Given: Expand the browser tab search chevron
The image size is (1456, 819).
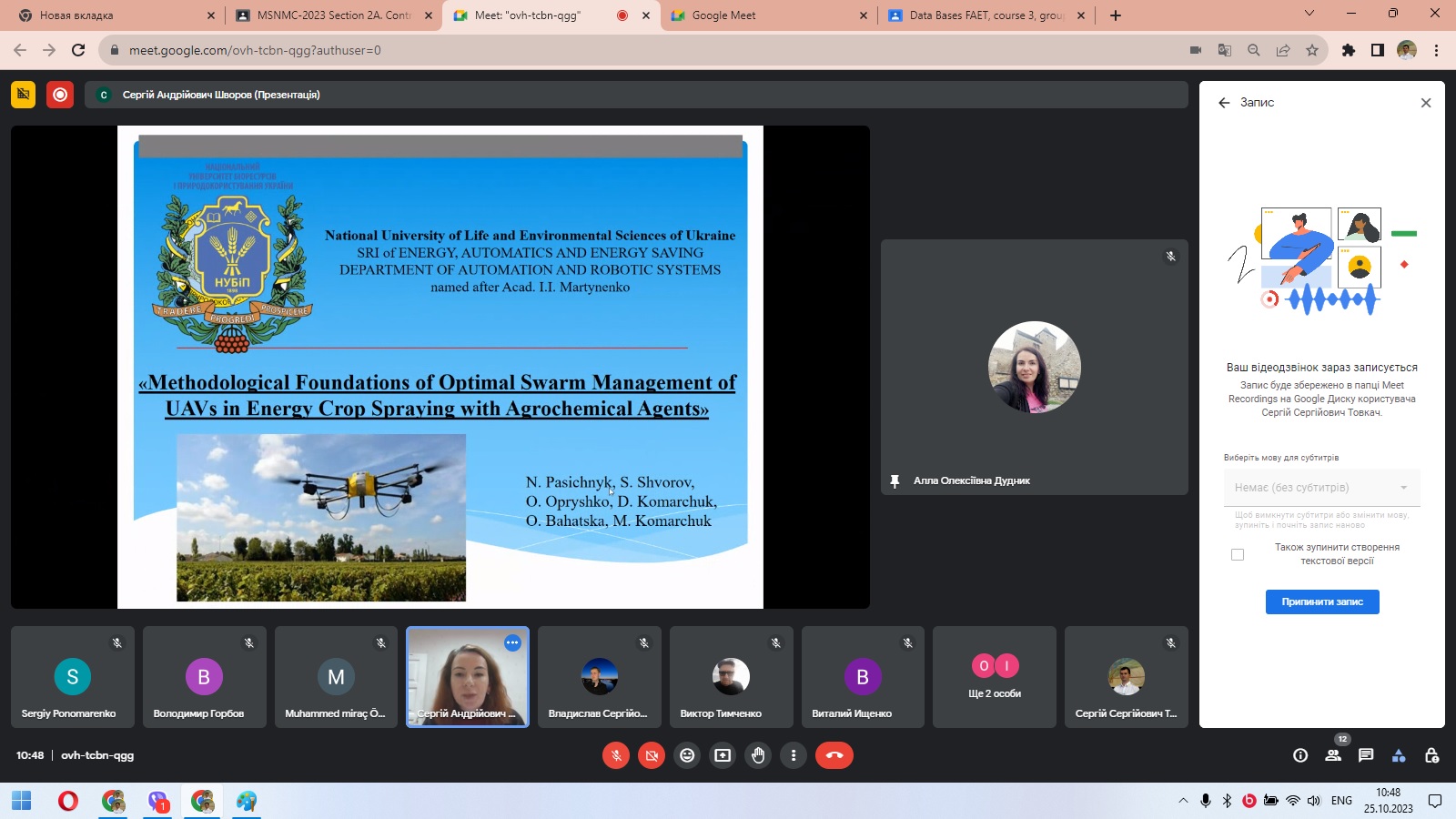Looking at the screenshot, I should coord(1309,14).
